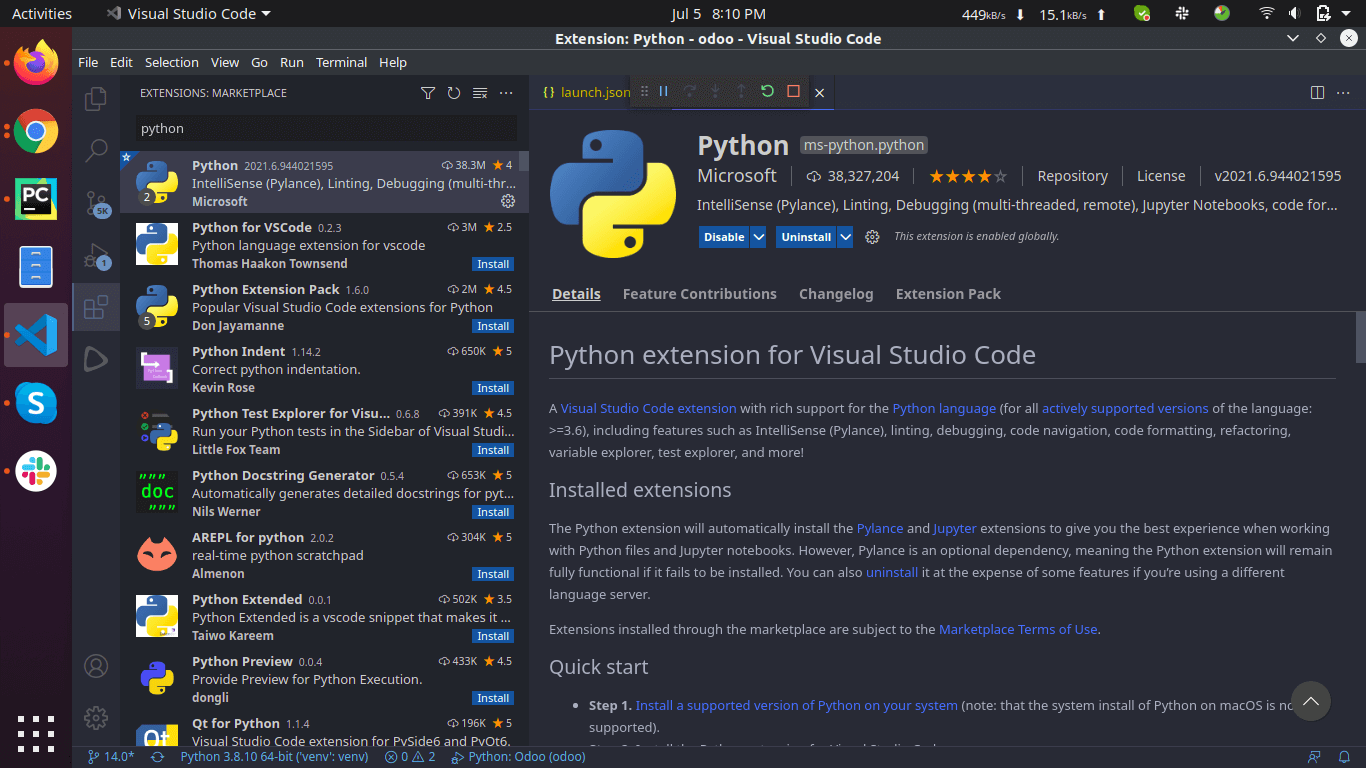Open the License link

click(1161, 176)
